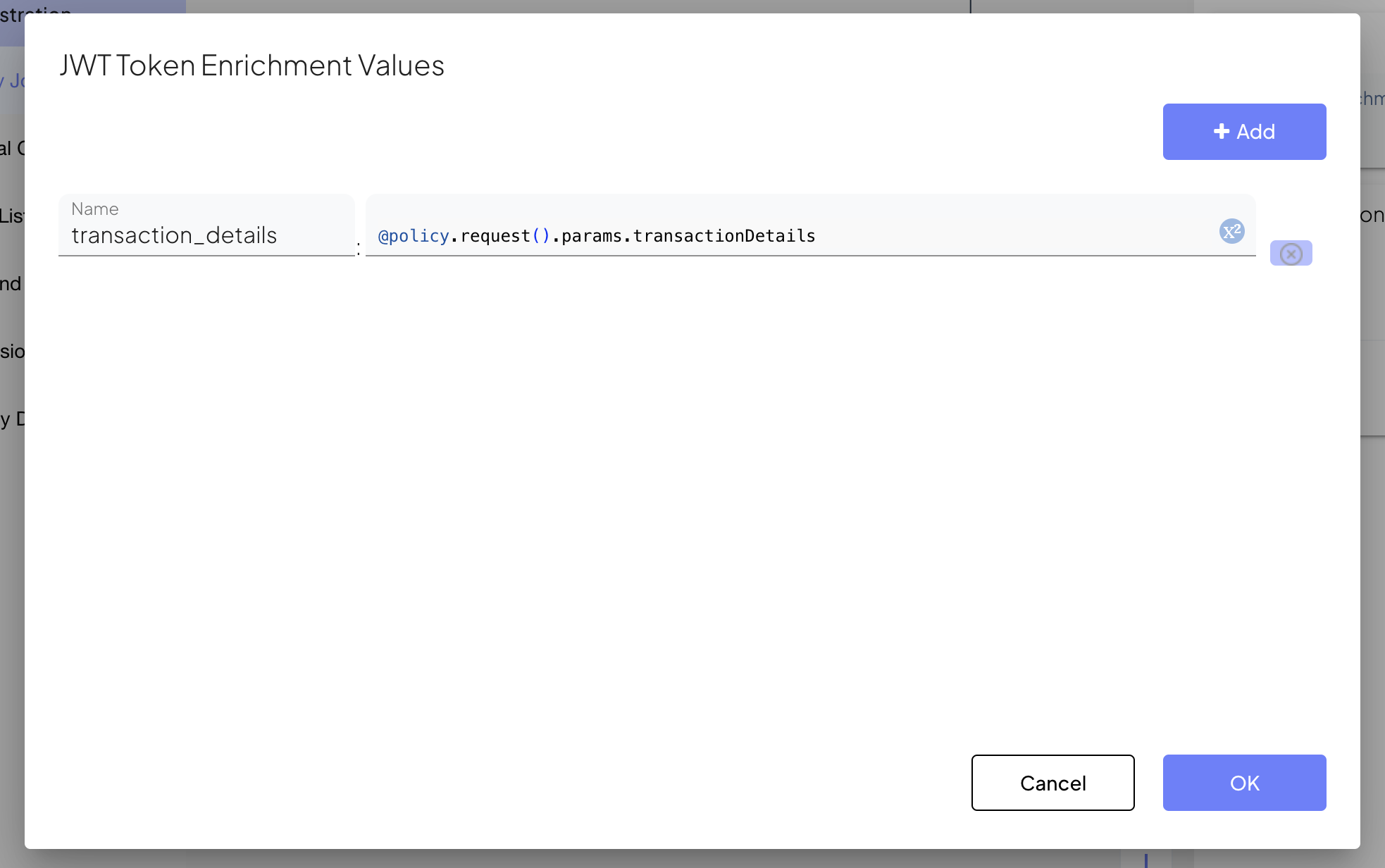Click the @policy token in expression
Screen dimensions: 1385x868
pyautogui.click(x=414, y=236)
